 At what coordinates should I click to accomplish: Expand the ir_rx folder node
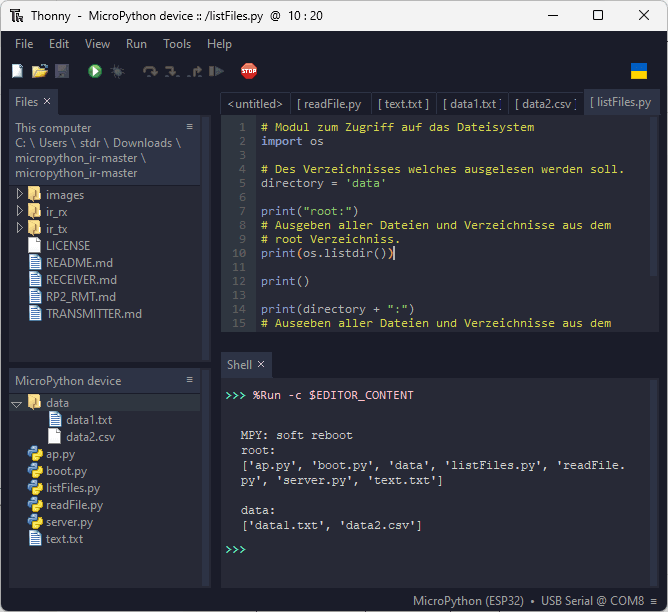click(20, 212)
